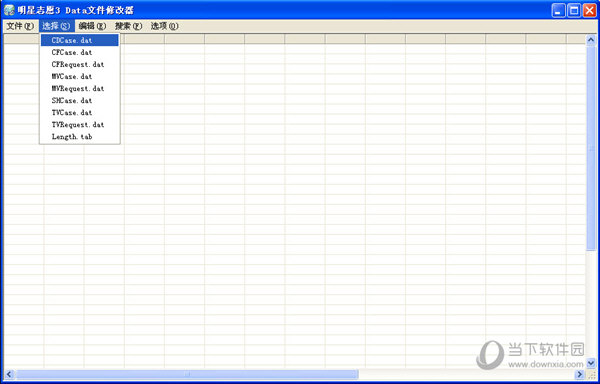Click horizontal scrollbar left arrow
600x384 pixels.
9,374
